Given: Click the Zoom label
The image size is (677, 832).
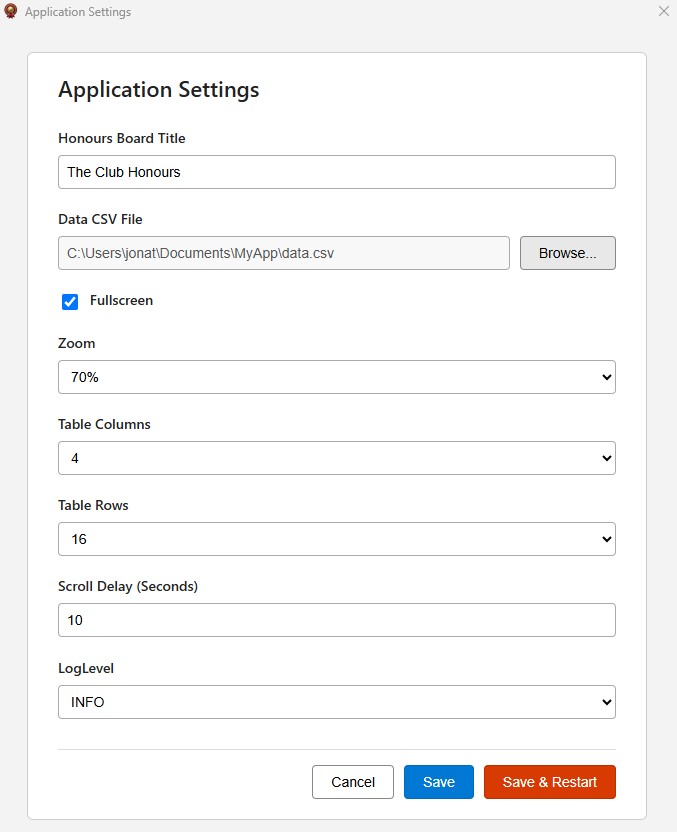Looking at the screenshot, I should (x=77, y=343).
